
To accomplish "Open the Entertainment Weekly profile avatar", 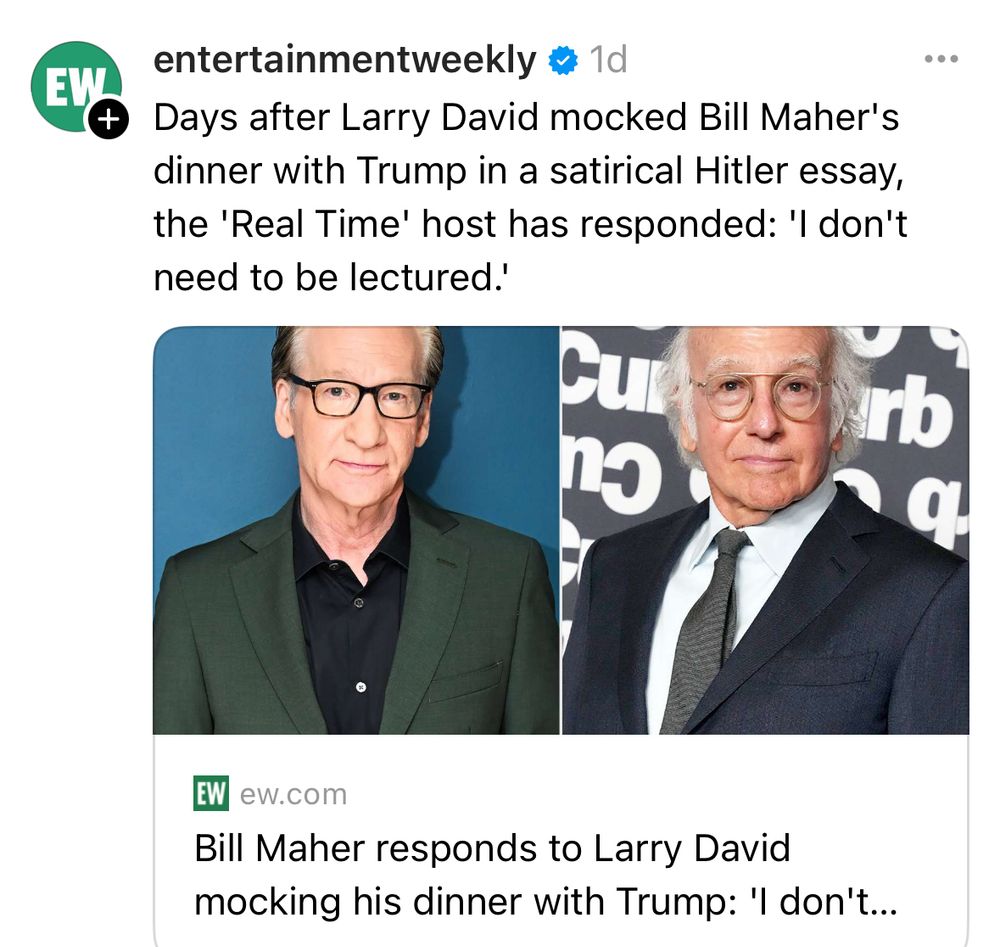I will pos(76,87).
